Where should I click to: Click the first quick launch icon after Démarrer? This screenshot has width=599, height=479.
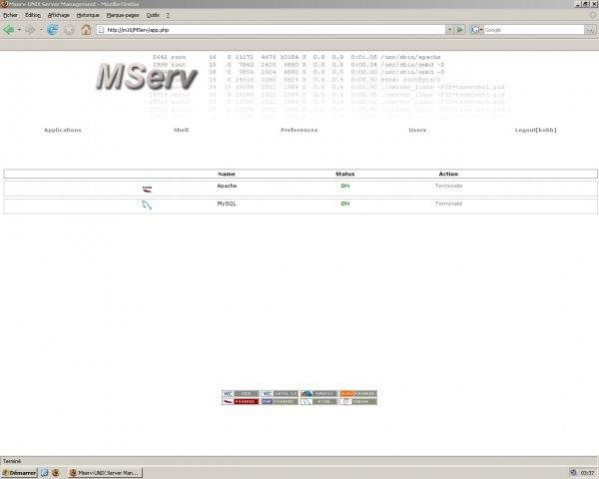click(x=45, y=473)
